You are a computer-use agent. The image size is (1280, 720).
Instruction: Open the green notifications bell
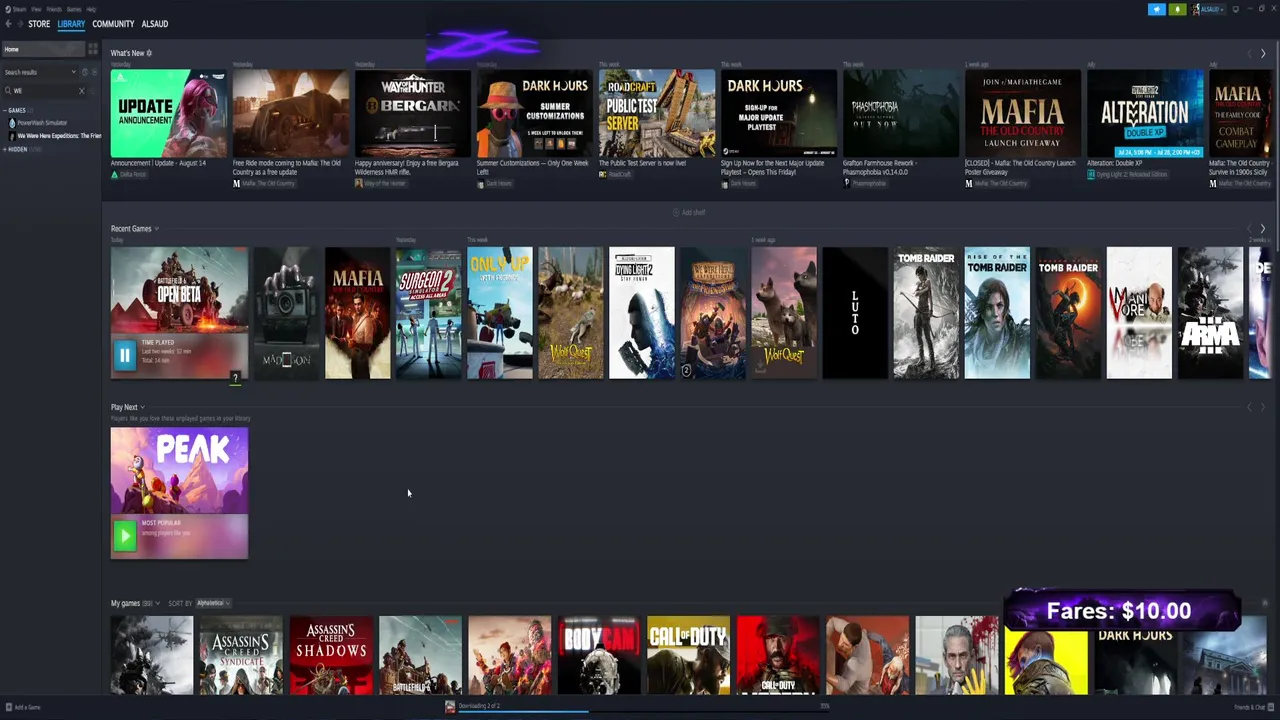click(1177, 9)
